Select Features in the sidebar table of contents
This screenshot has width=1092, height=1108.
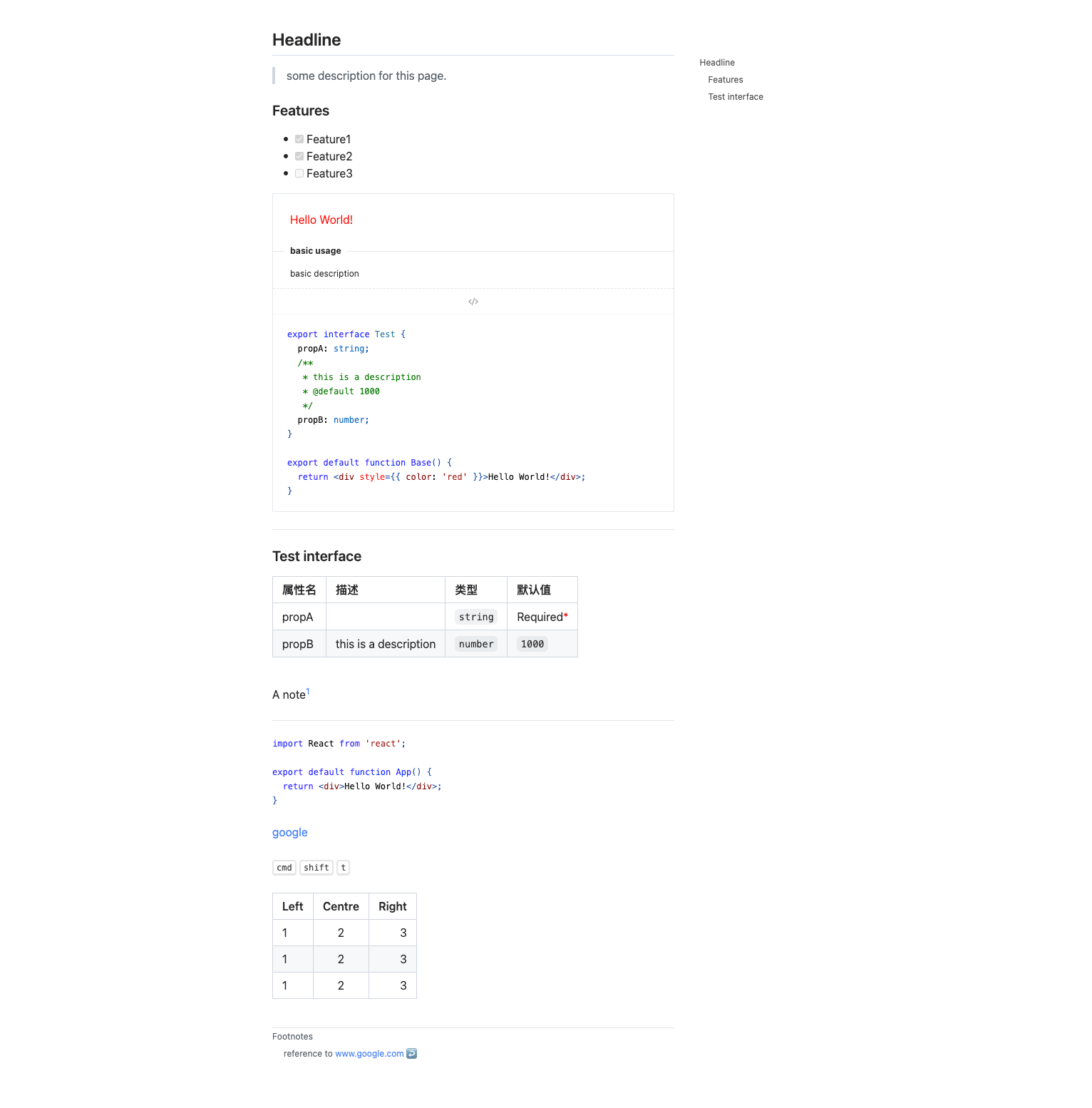tap(726, 80)
